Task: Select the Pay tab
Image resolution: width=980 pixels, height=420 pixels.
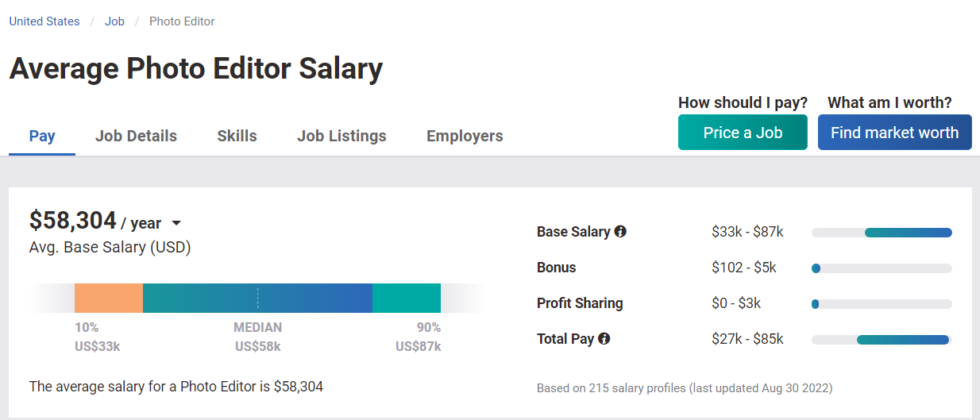Action: [x=42, y=136]
